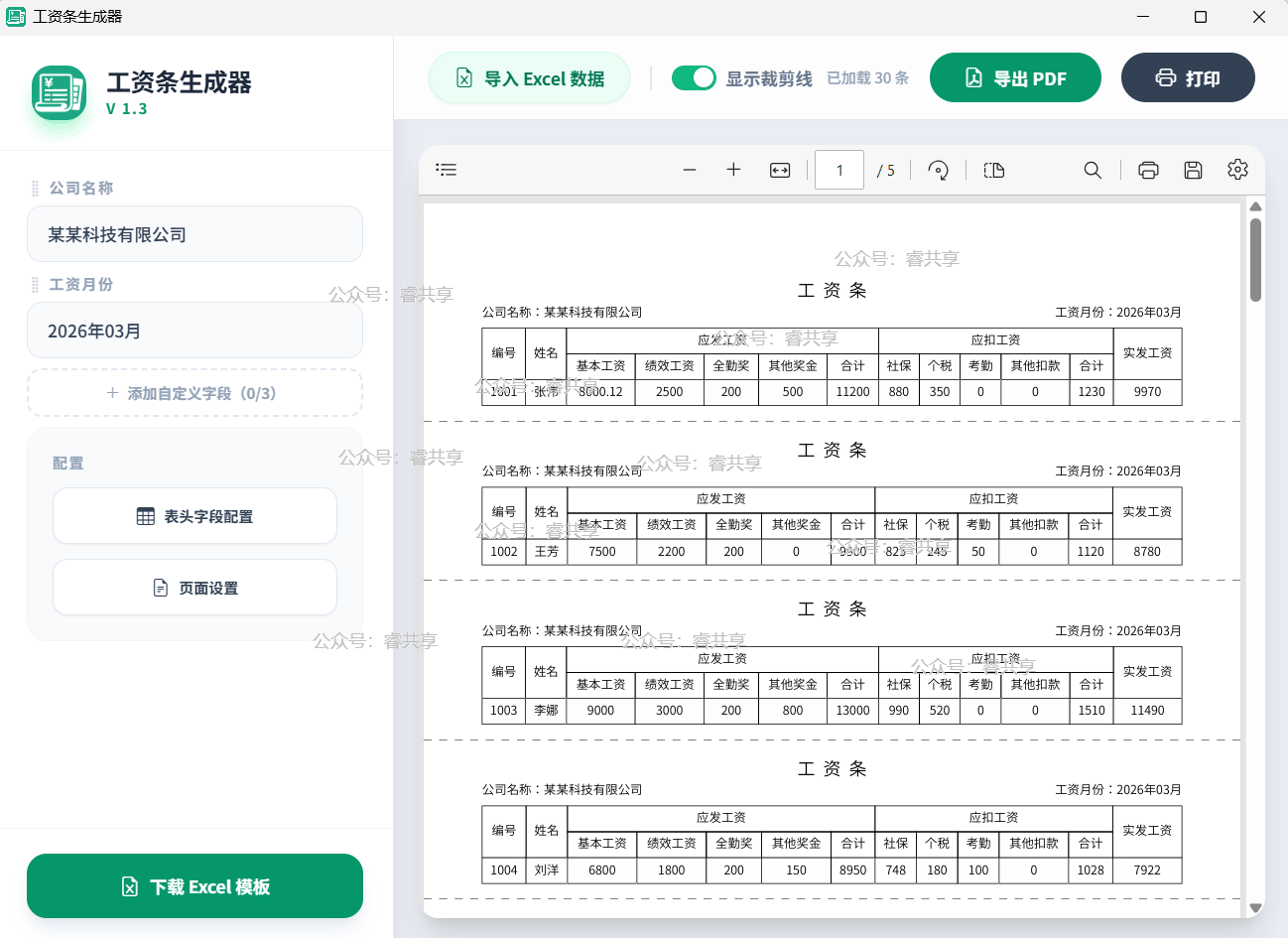The image size is (1288, 938).
Task: Toggle the PDF viewer sidebar list icon
Action: (x=447, y=170)
